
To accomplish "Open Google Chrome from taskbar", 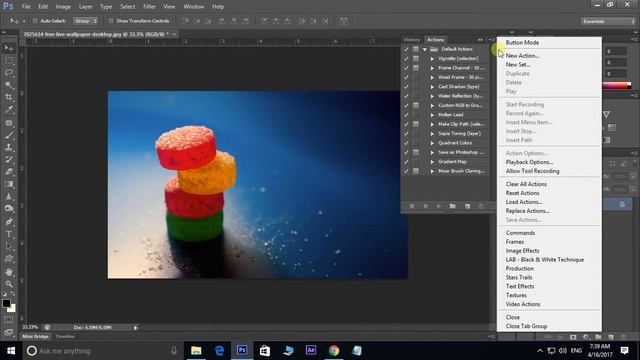I will [x=333, y=350].
